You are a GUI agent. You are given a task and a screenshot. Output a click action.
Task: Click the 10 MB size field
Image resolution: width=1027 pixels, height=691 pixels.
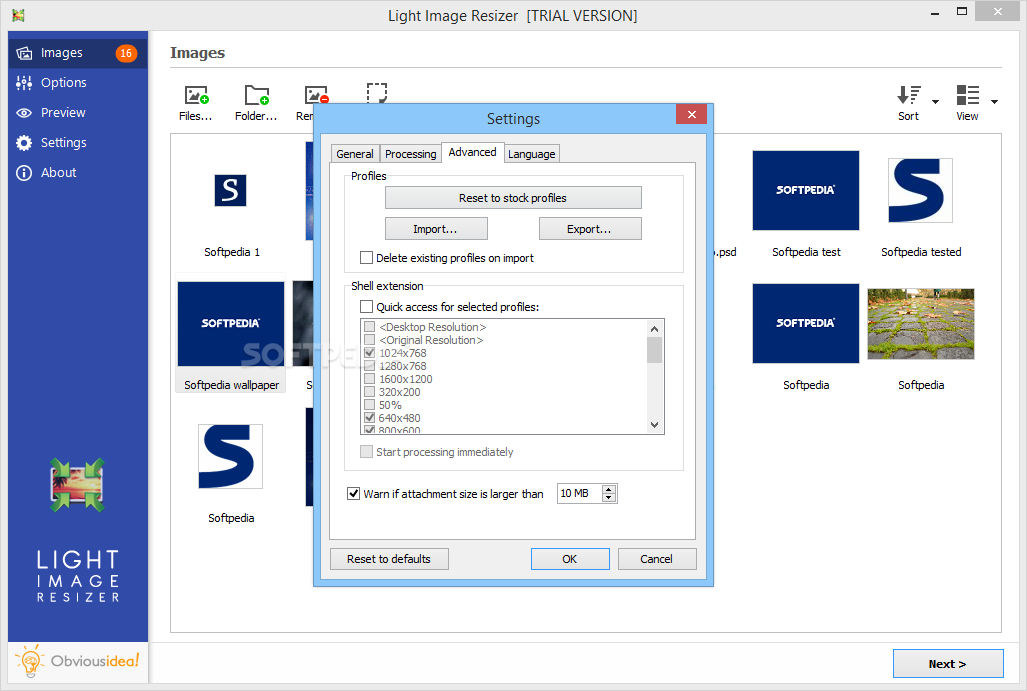579,493
